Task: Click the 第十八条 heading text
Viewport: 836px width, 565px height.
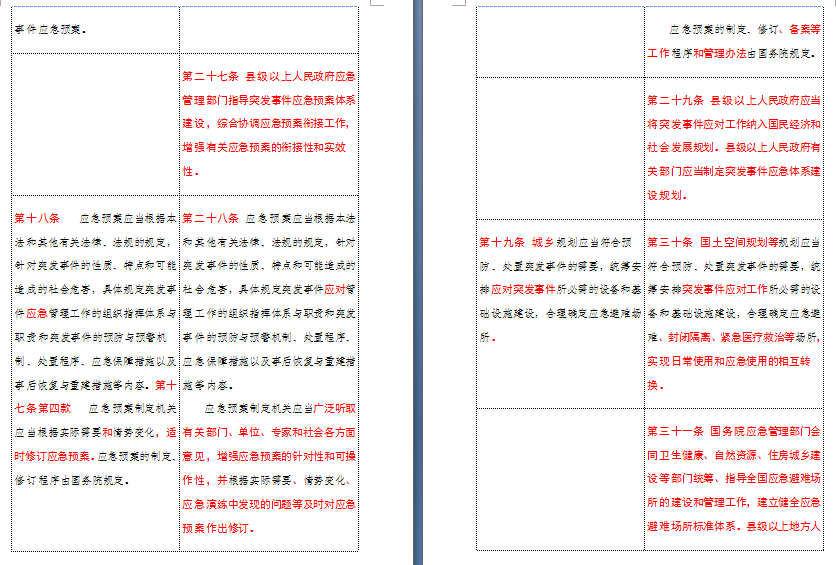Action: click(x=38, y=217)
